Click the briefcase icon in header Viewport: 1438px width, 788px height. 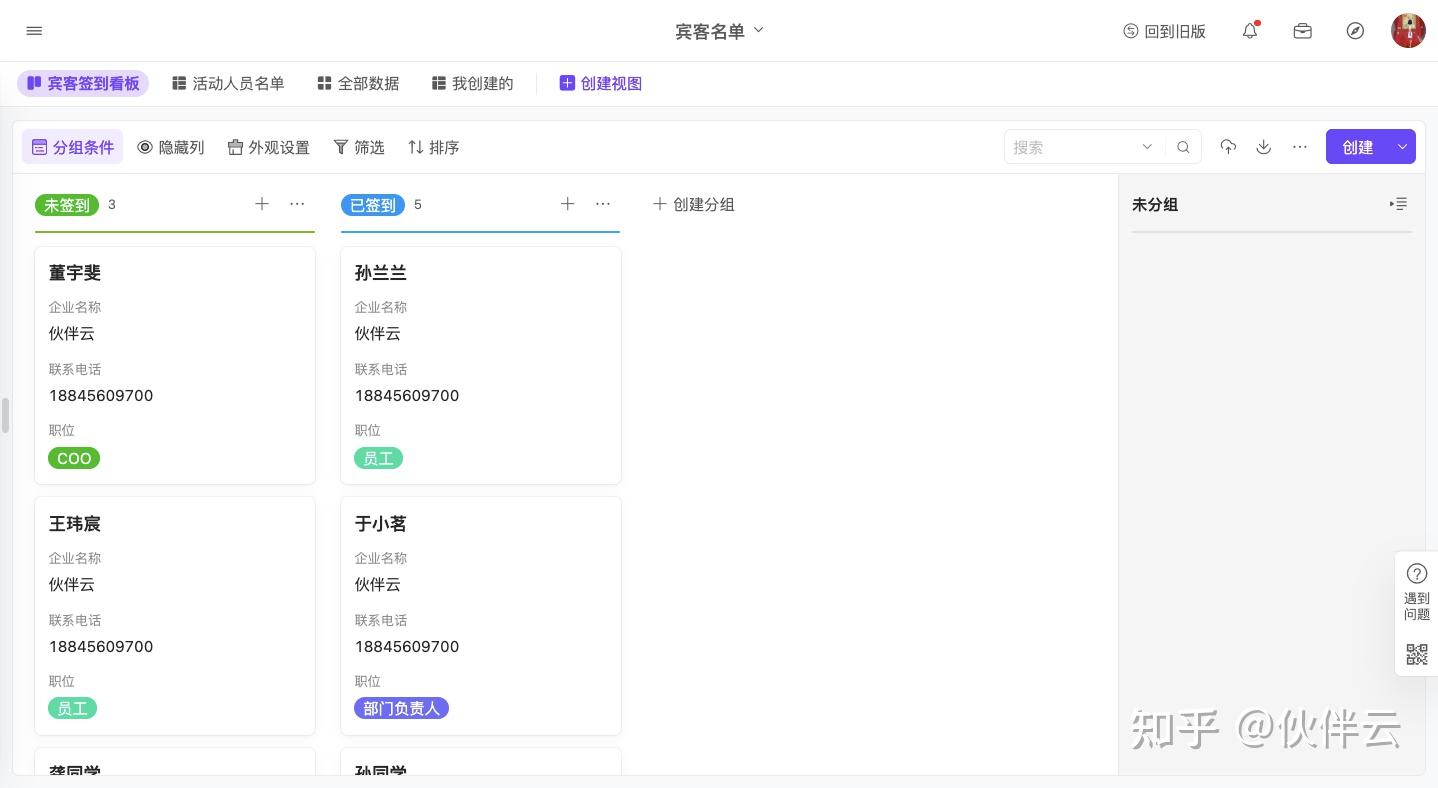(1302, 31)
